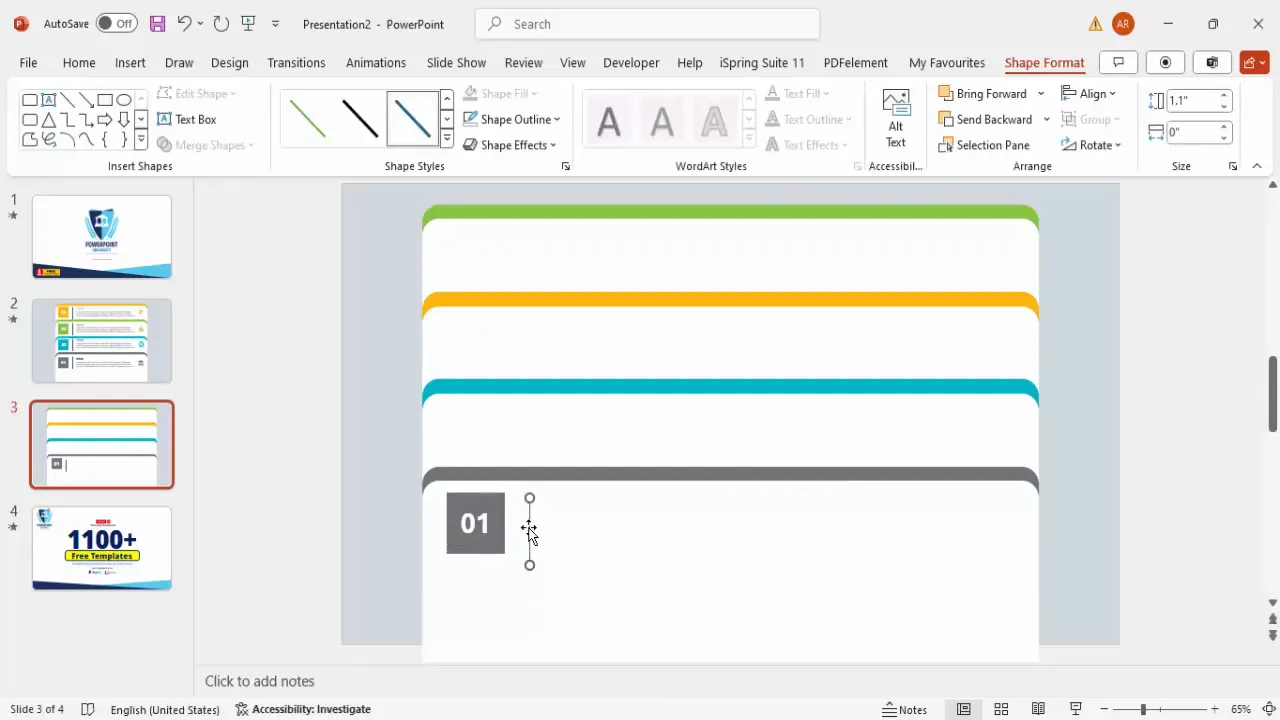Open Size dialog launcher
The height and width of the screenshot is (720, 1280).
click(1233, 166)
